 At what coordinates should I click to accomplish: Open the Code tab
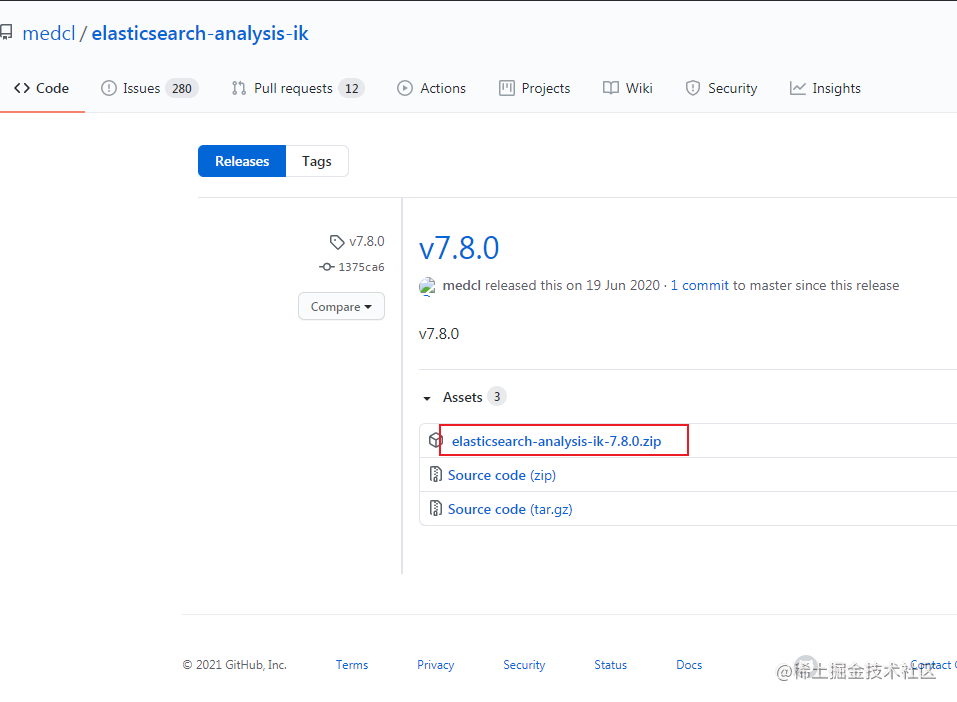pos(42,88)
